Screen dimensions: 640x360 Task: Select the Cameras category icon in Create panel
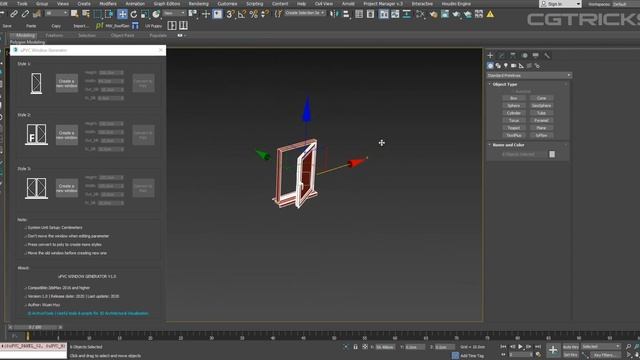tap(513, 66)
